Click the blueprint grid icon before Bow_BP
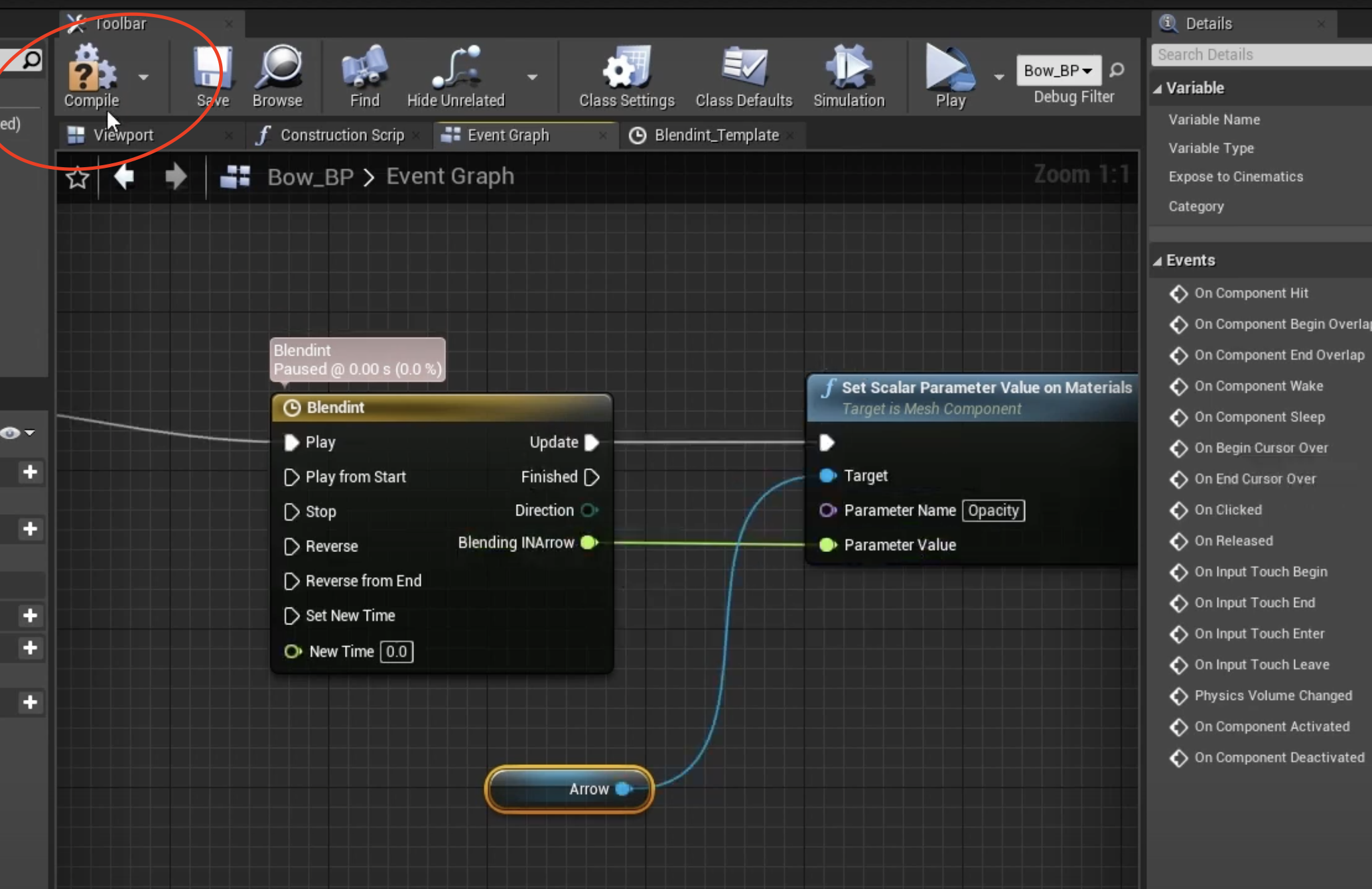This screenshot has height=889, width=1372. (235, 176)
